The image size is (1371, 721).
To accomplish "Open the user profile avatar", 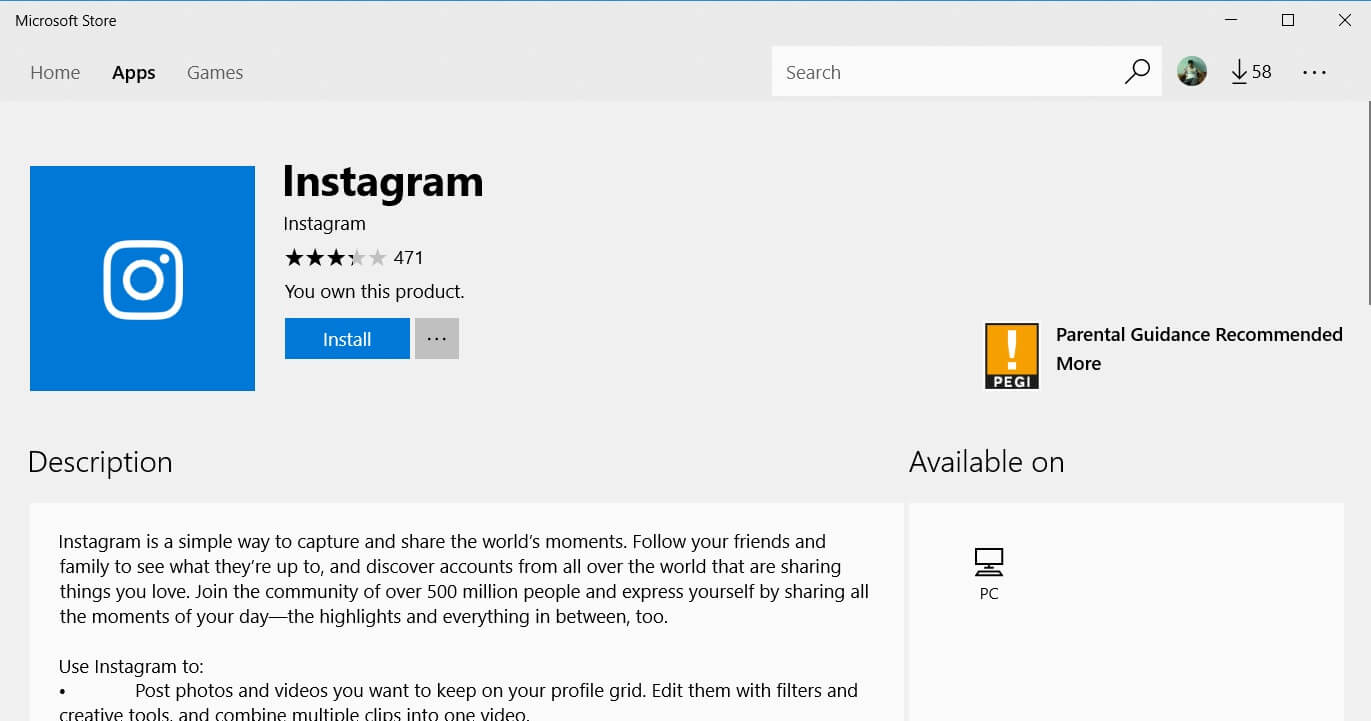I will coord(1192,71).
